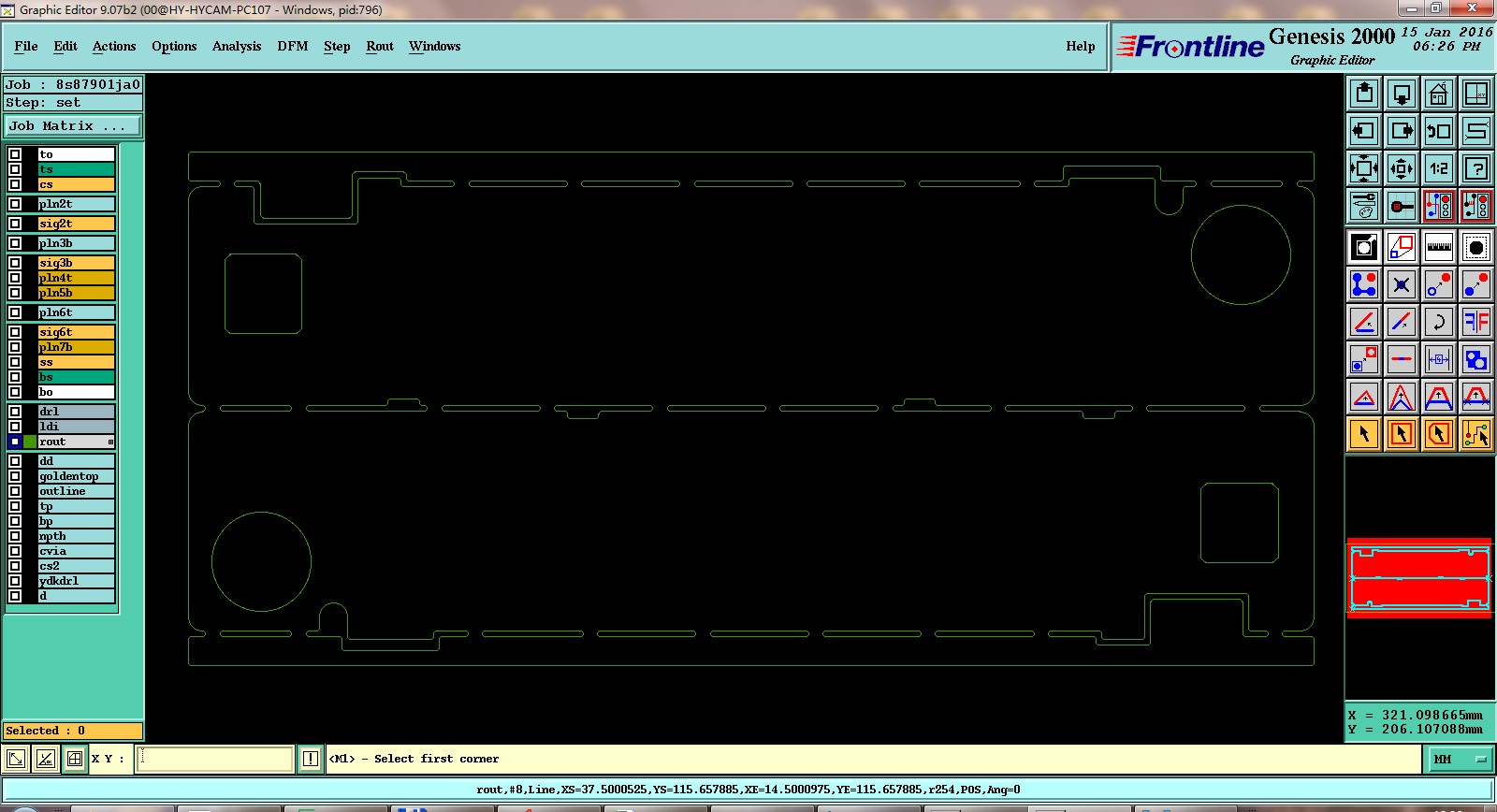Open the Actions menu
The width and height of the screenshot is (1497, 812).
click(114, 46)
